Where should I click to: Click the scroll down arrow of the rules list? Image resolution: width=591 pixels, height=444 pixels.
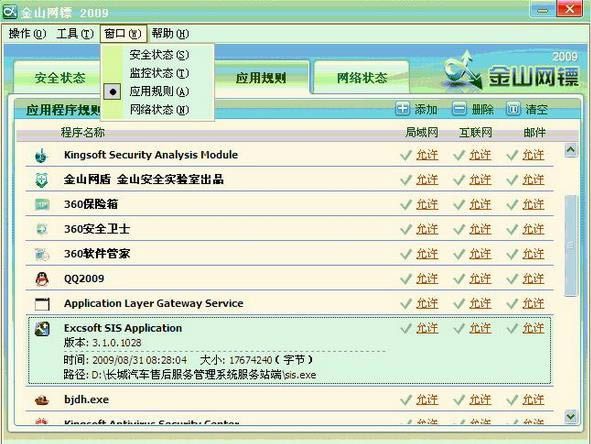pyautogui.click(x=571, y=416)
